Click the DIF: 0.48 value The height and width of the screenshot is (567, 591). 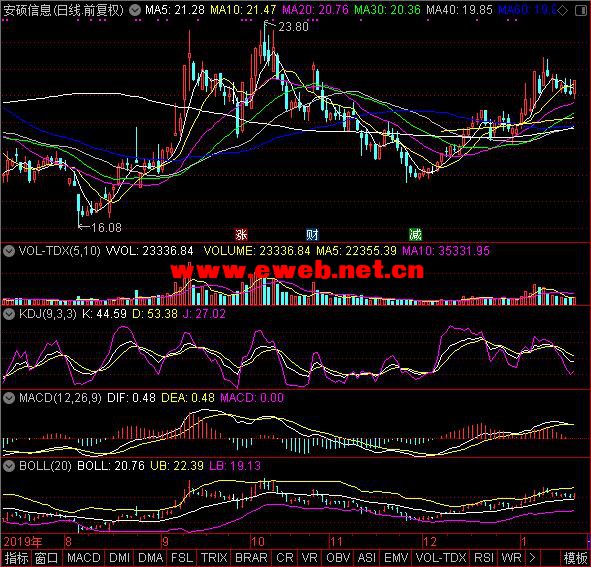(132, 398)
